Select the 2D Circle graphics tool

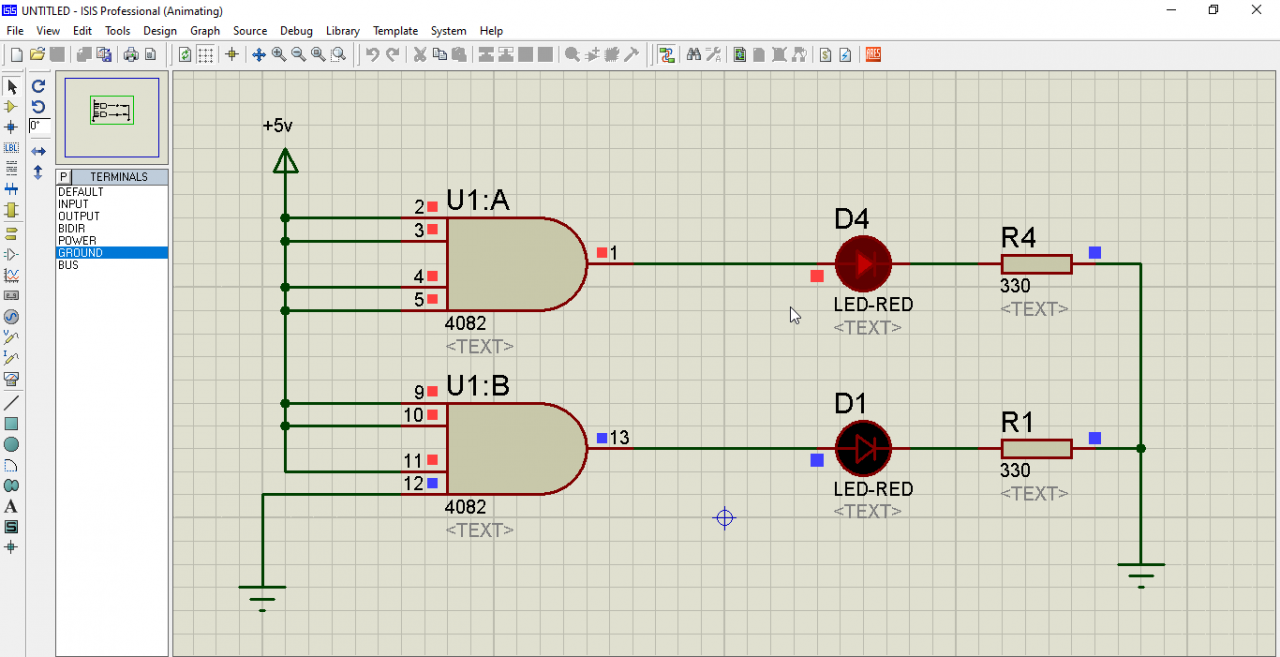tap(12, 444)
